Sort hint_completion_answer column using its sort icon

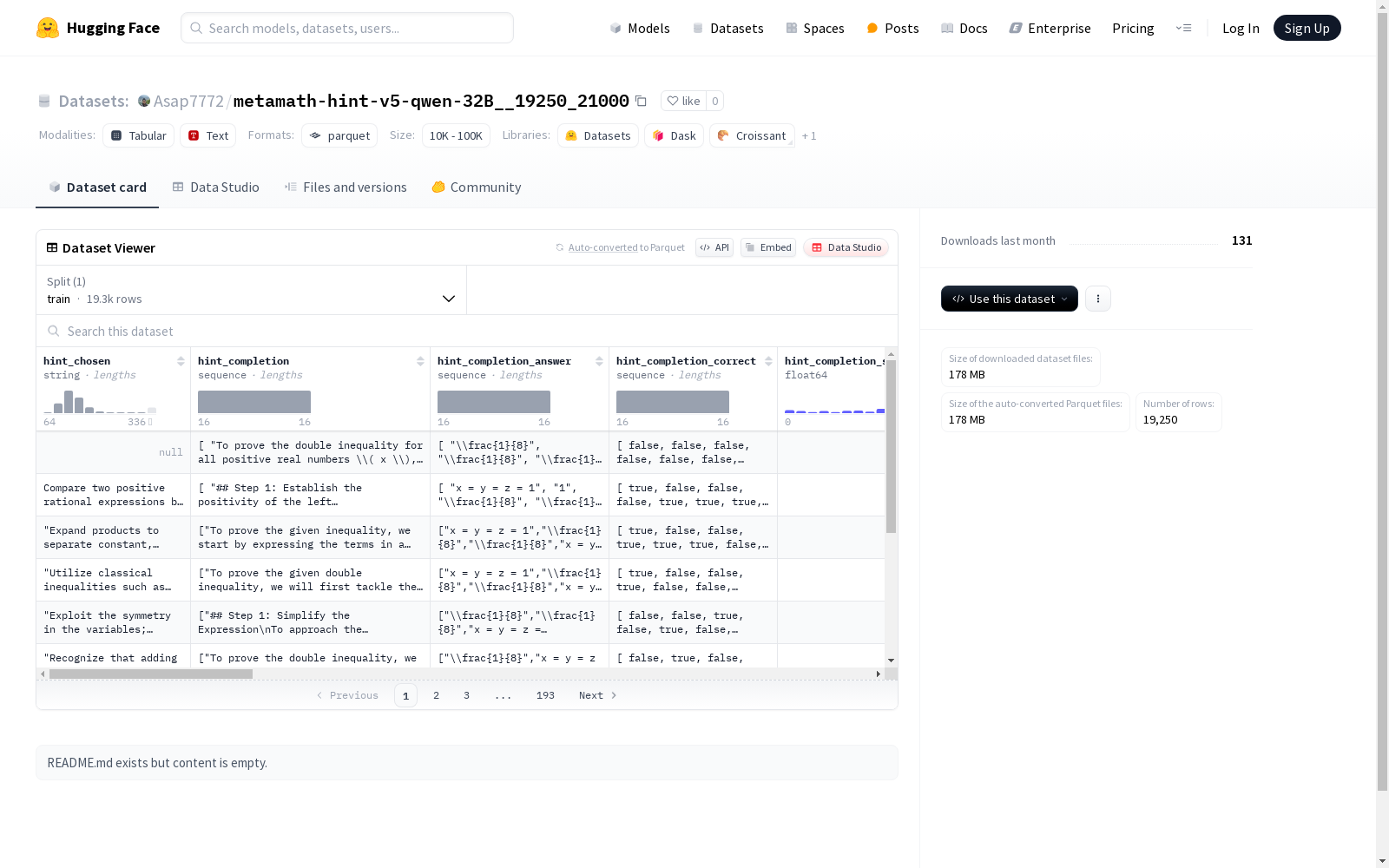pyautogui.click(x=599, y=361)
